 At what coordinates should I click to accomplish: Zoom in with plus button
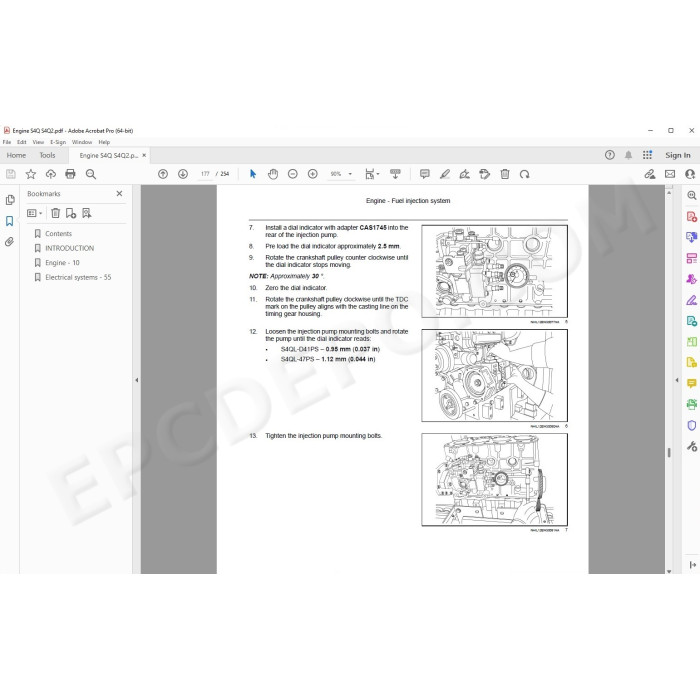pos(312,174)
